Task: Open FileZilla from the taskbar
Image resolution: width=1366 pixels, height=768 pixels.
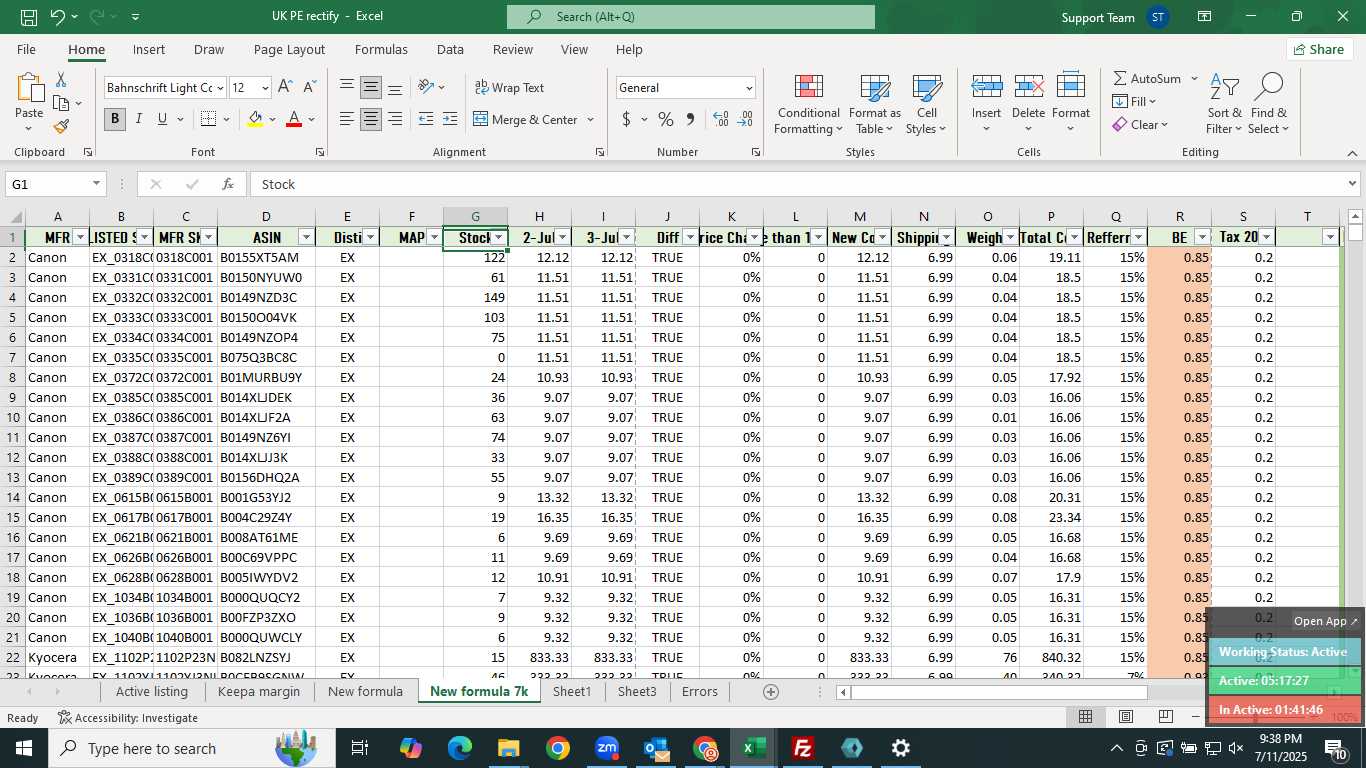Action: pyautogui.click(x=802, y=748)
